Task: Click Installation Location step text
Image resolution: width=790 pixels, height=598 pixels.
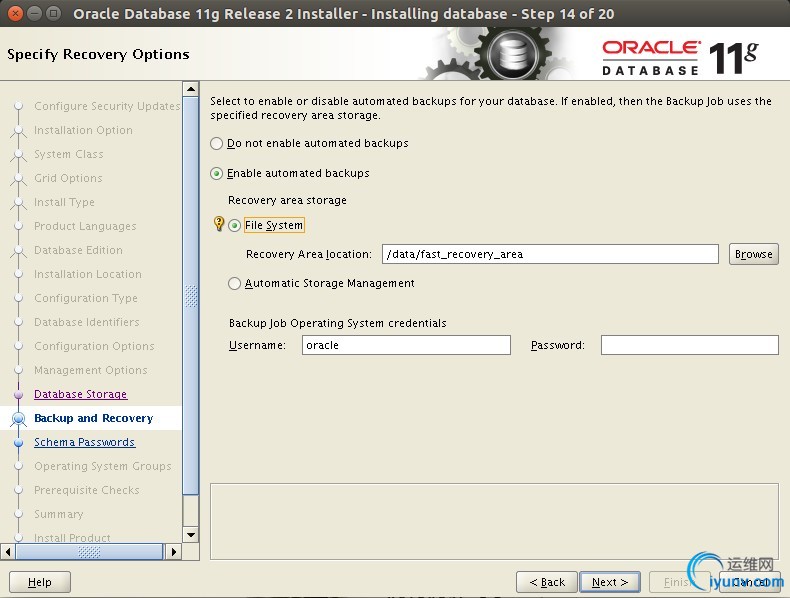Action: (88, 274)
